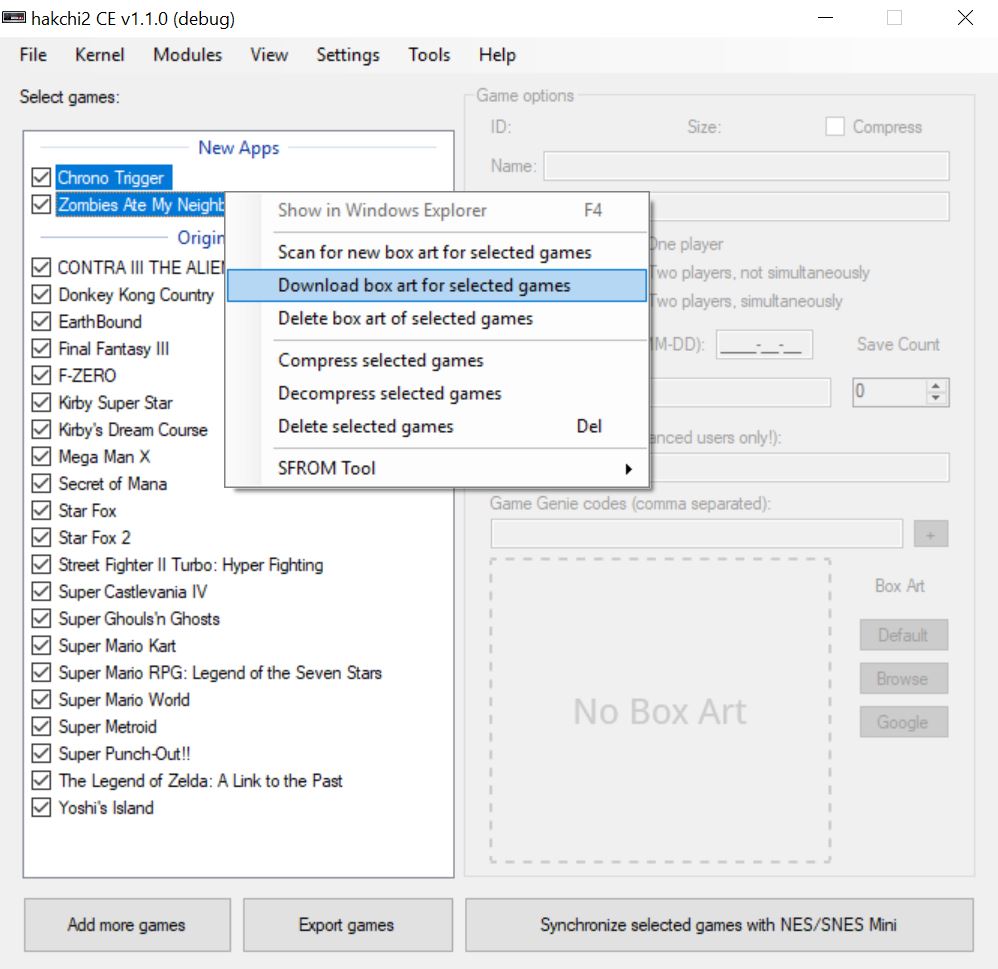Choose Decompress selected games
This screenshot has height=969, width=998.
437,393
